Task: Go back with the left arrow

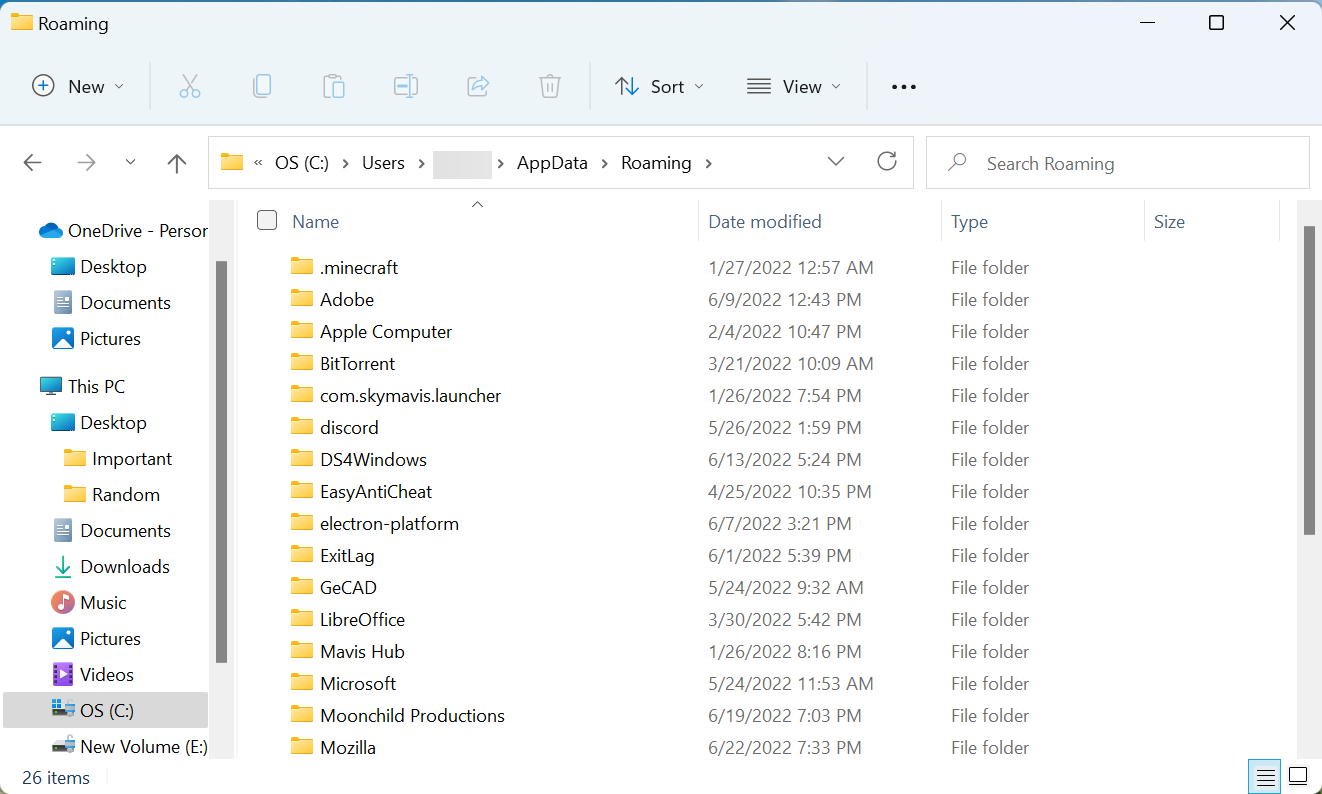Action: pos(33,163)
